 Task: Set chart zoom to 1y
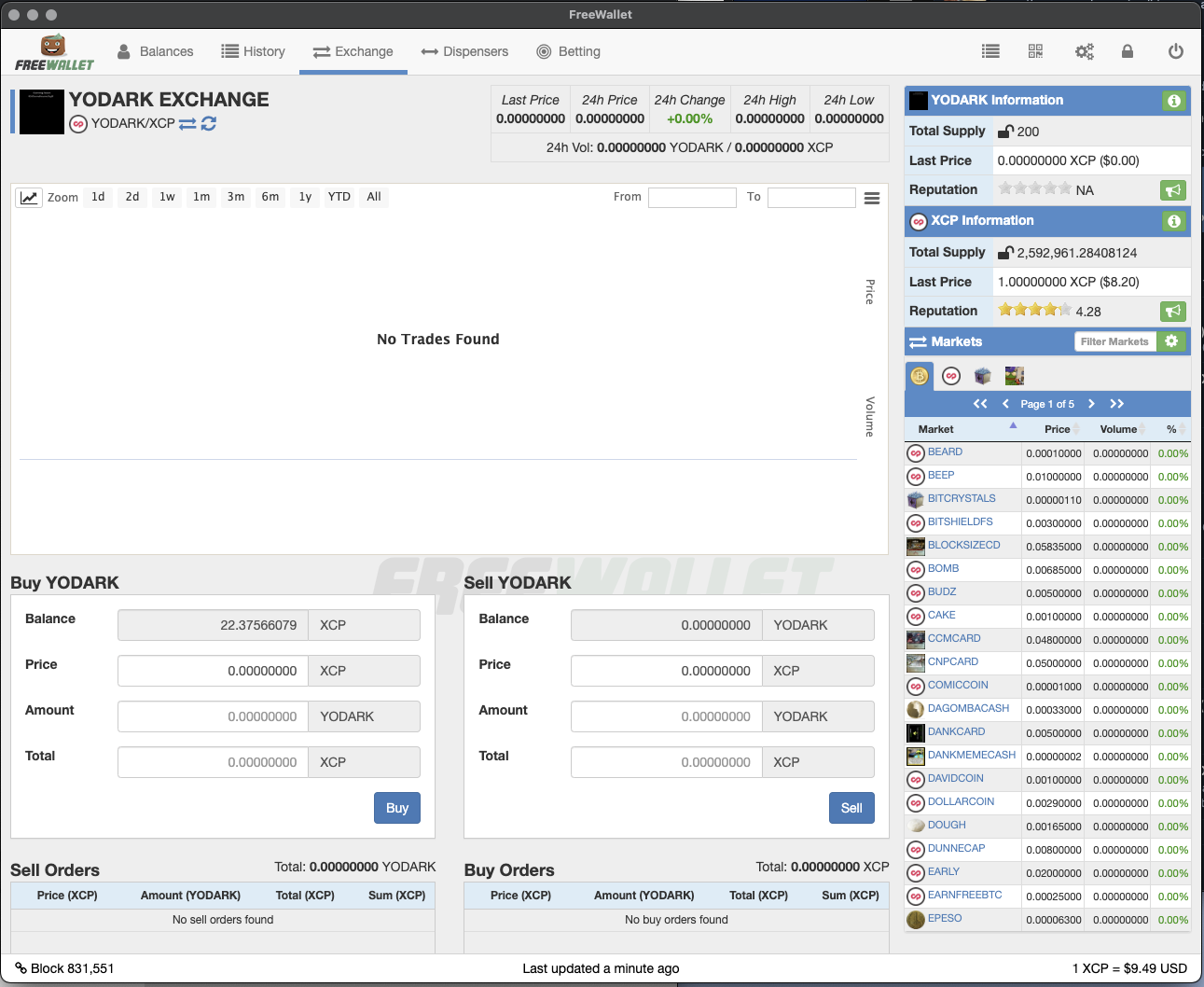305,197
